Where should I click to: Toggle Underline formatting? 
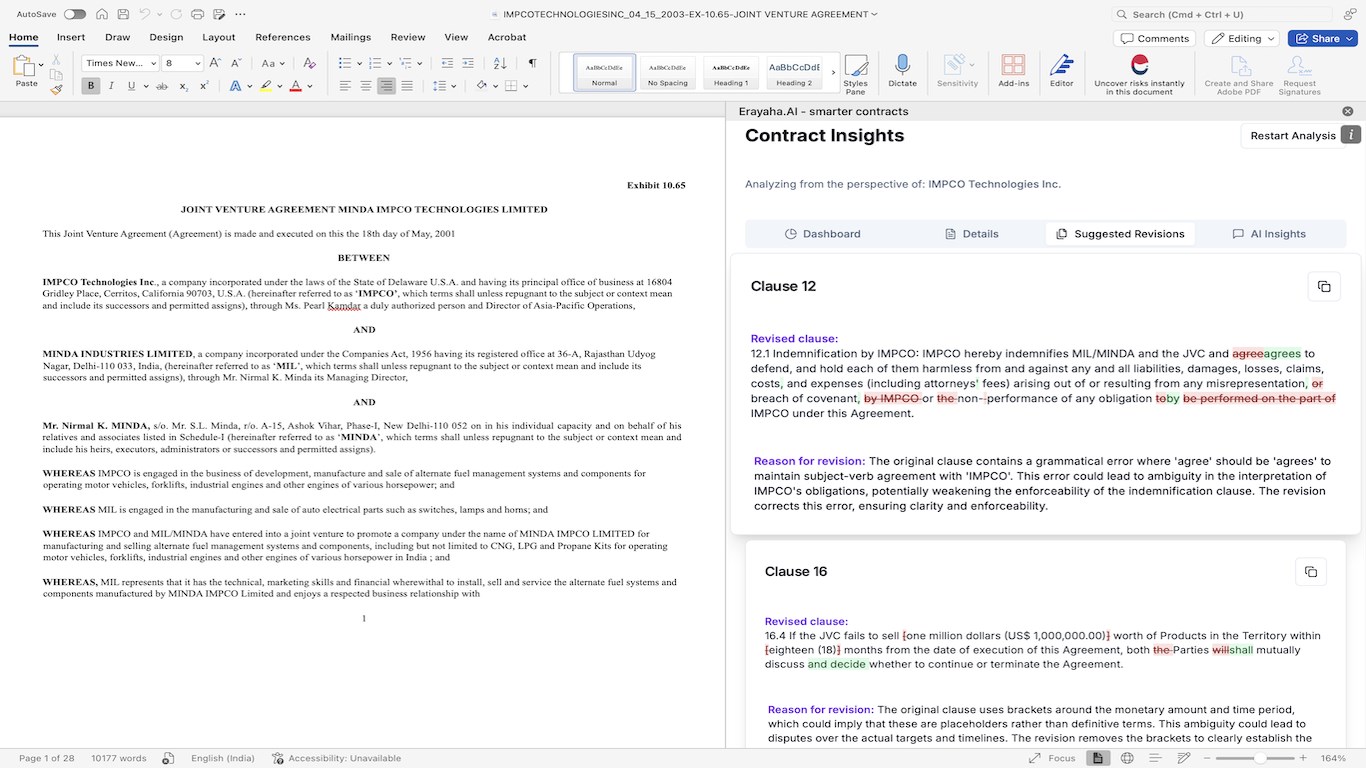[131, 86]
